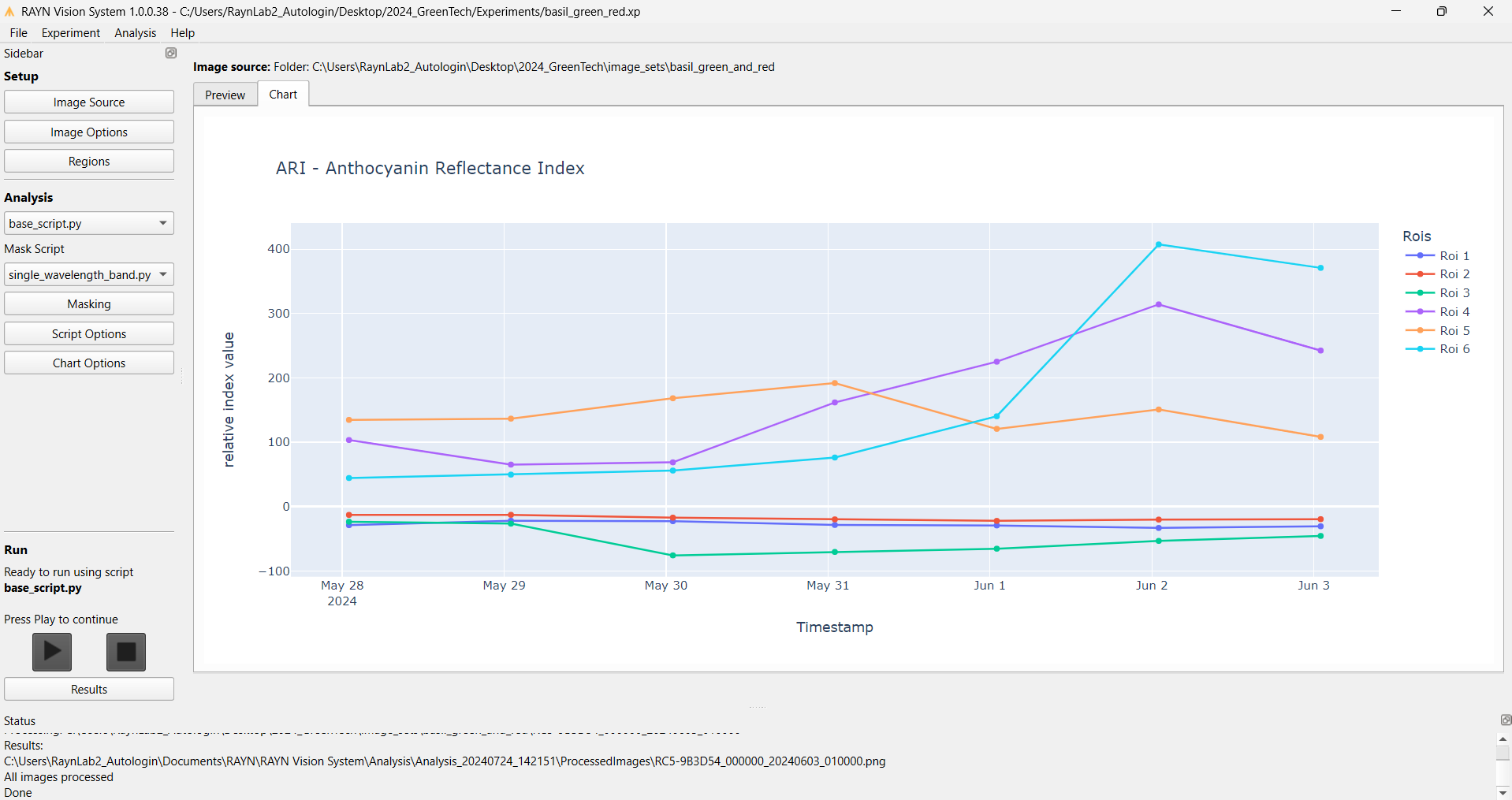The width and height of the screenshot is (1512, 800).
Task: Toggle Roi 2 series in chart legend
Action: point(1437,274)
